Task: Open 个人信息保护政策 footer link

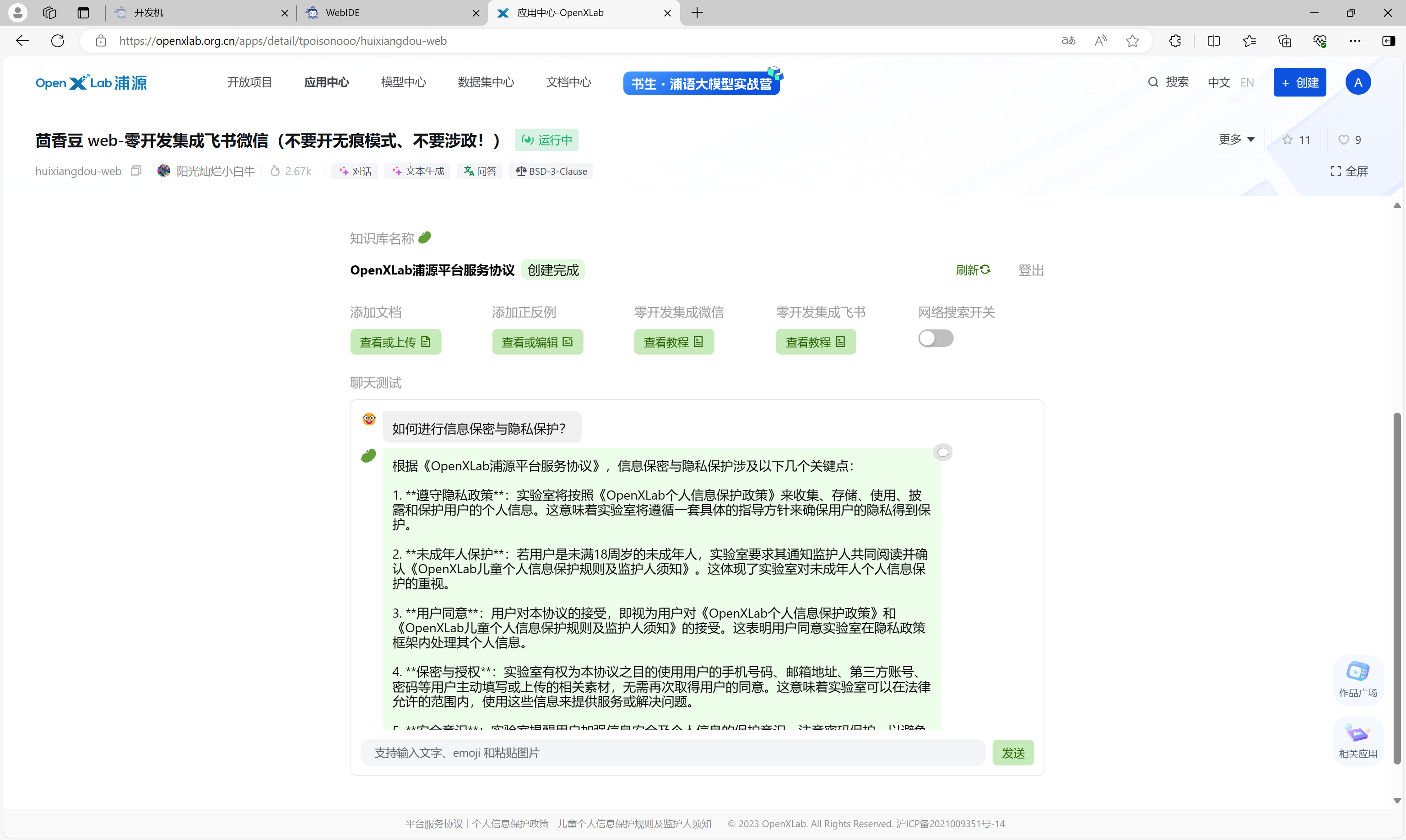Action: 510,824
